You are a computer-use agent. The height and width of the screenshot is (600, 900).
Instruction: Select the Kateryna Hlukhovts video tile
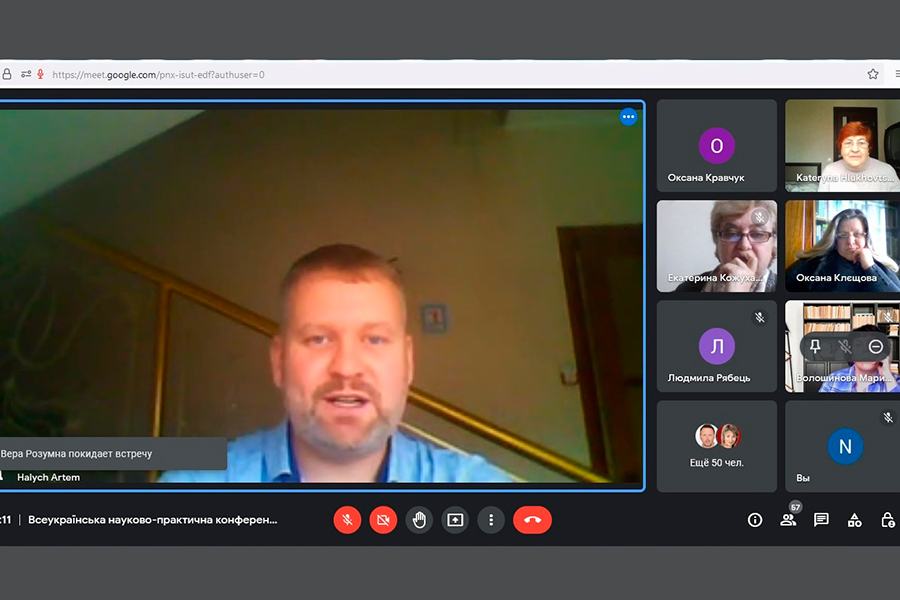coord(843,146)
